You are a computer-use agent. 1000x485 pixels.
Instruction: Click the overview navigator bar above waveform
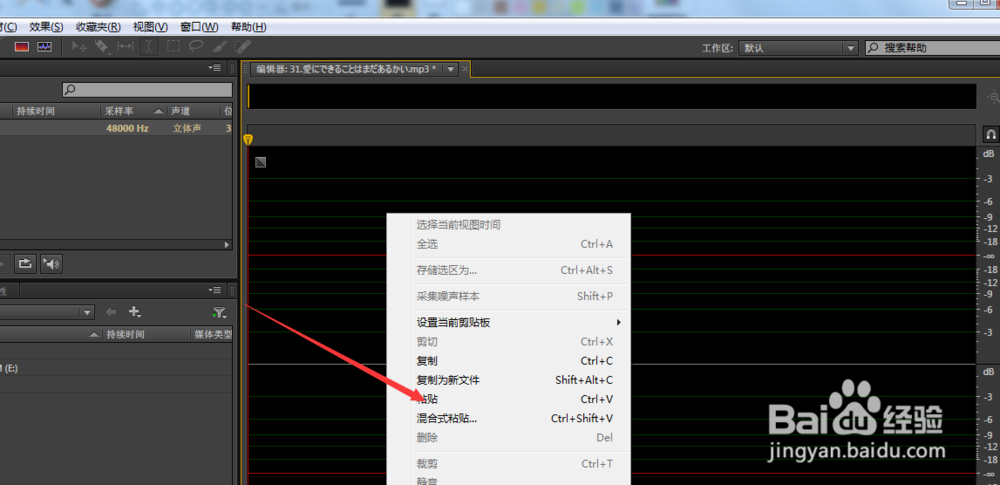pyautogui.click(x=612, y=96)
